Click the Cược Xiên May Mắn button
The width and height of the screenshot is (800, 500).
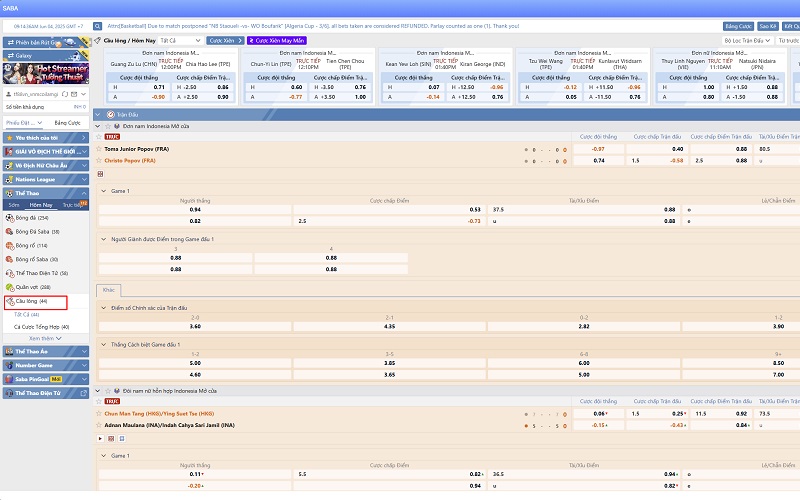(277, 40)
